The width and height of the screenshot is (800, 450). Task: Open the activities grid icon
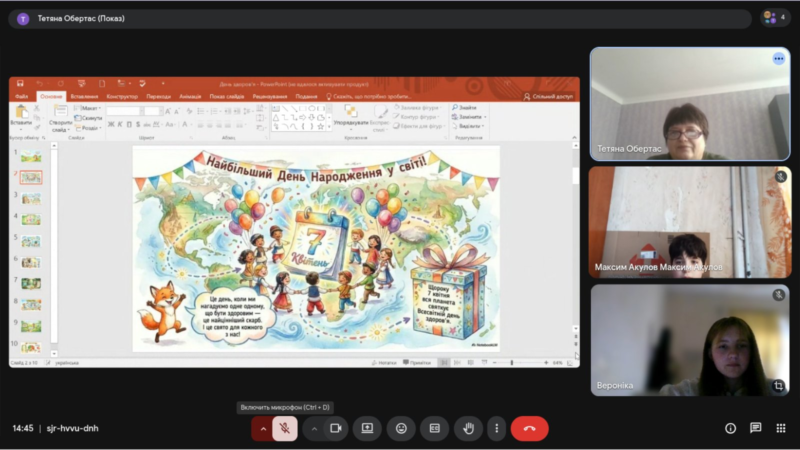[780, 428]
